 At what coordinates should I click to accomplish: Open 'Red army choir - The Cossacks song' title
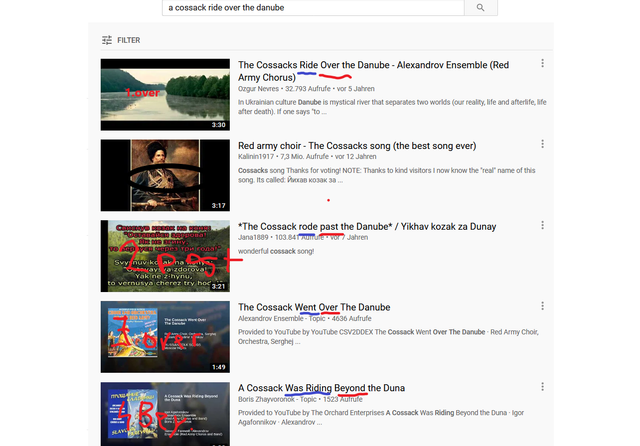click(x=357, y=146)
